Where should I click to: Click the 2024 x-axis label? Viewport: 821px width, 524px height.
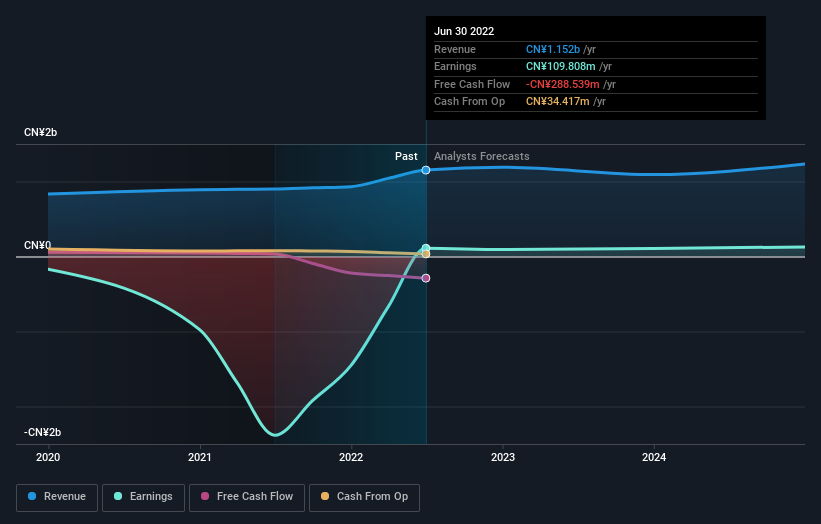coord(654,458)
